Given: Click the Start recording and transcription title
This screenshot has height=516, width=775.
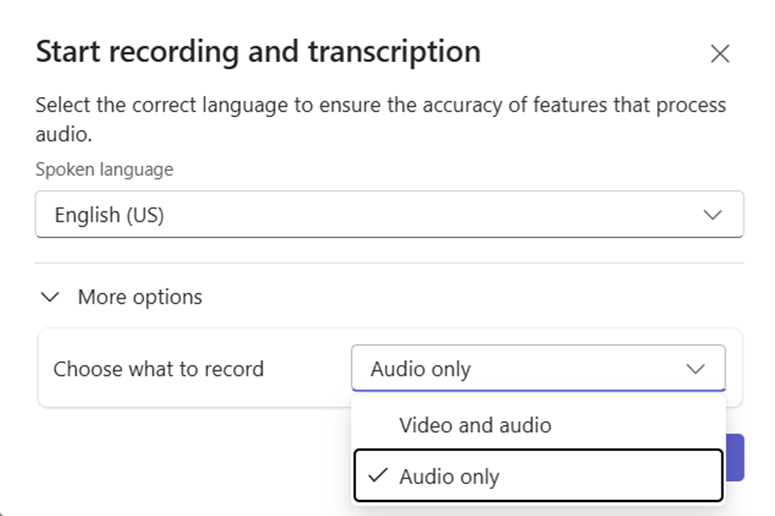Looking at the screenshot, I should [258, 52].
